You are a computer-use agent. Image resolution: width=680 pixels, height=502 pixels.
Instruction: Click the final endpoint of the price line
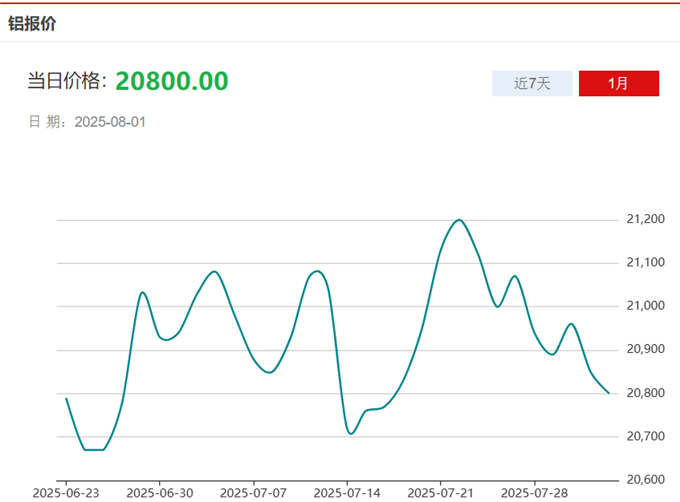click(609, 393)
